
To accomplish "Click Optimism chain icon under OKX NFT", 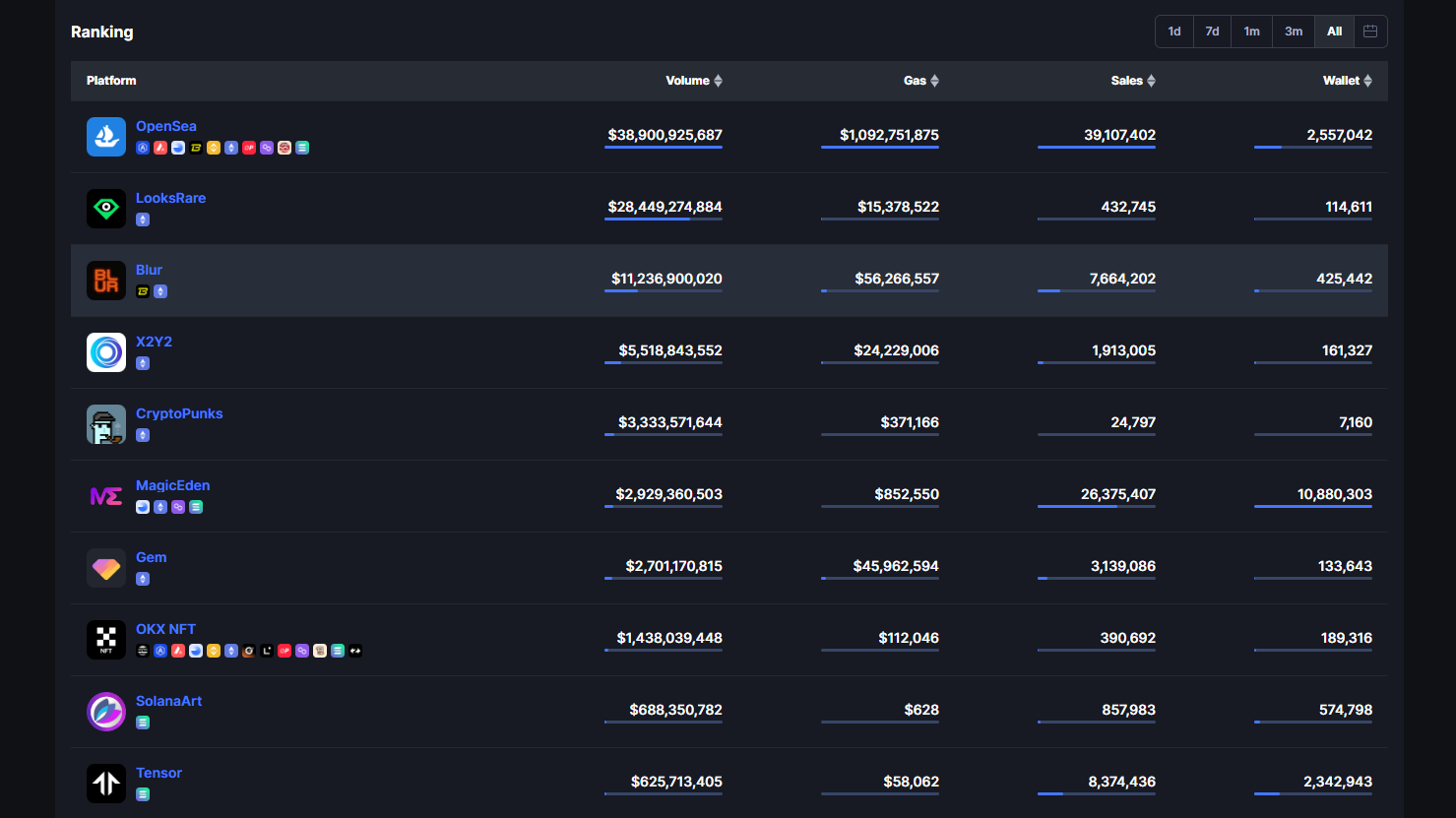I will (285, 651).
